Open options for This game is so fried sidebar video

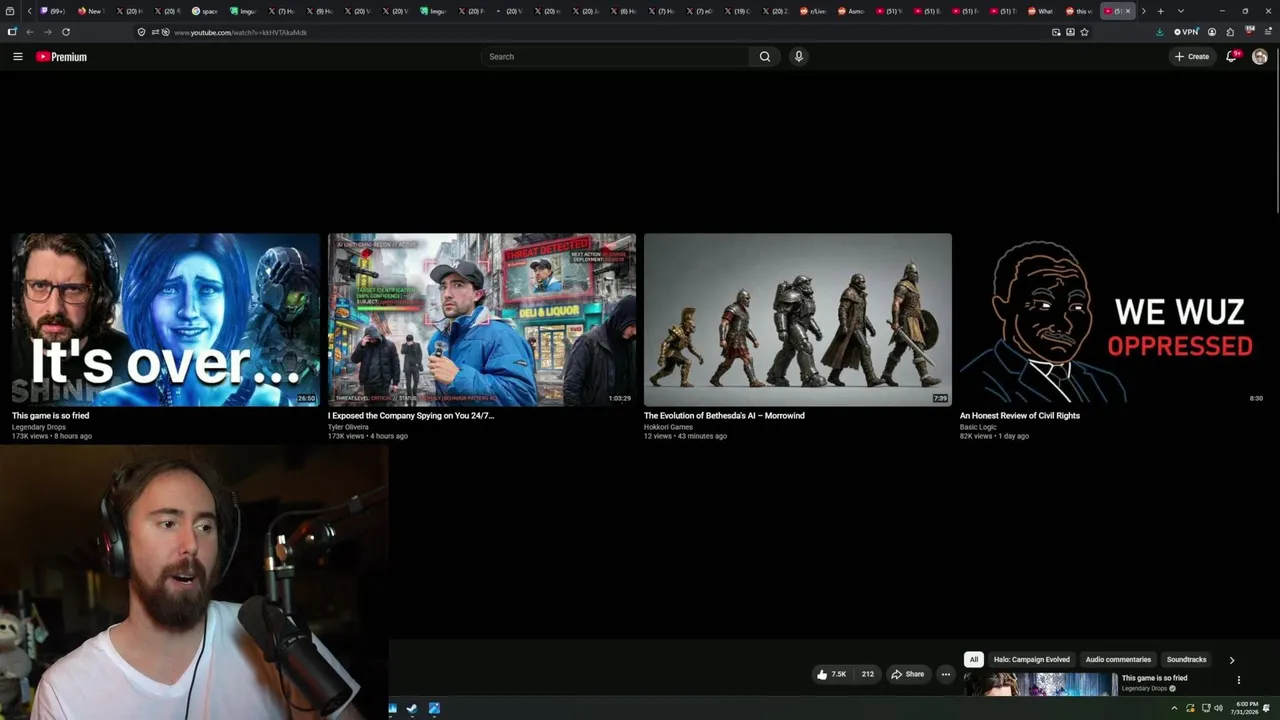tap(1238, 680)
